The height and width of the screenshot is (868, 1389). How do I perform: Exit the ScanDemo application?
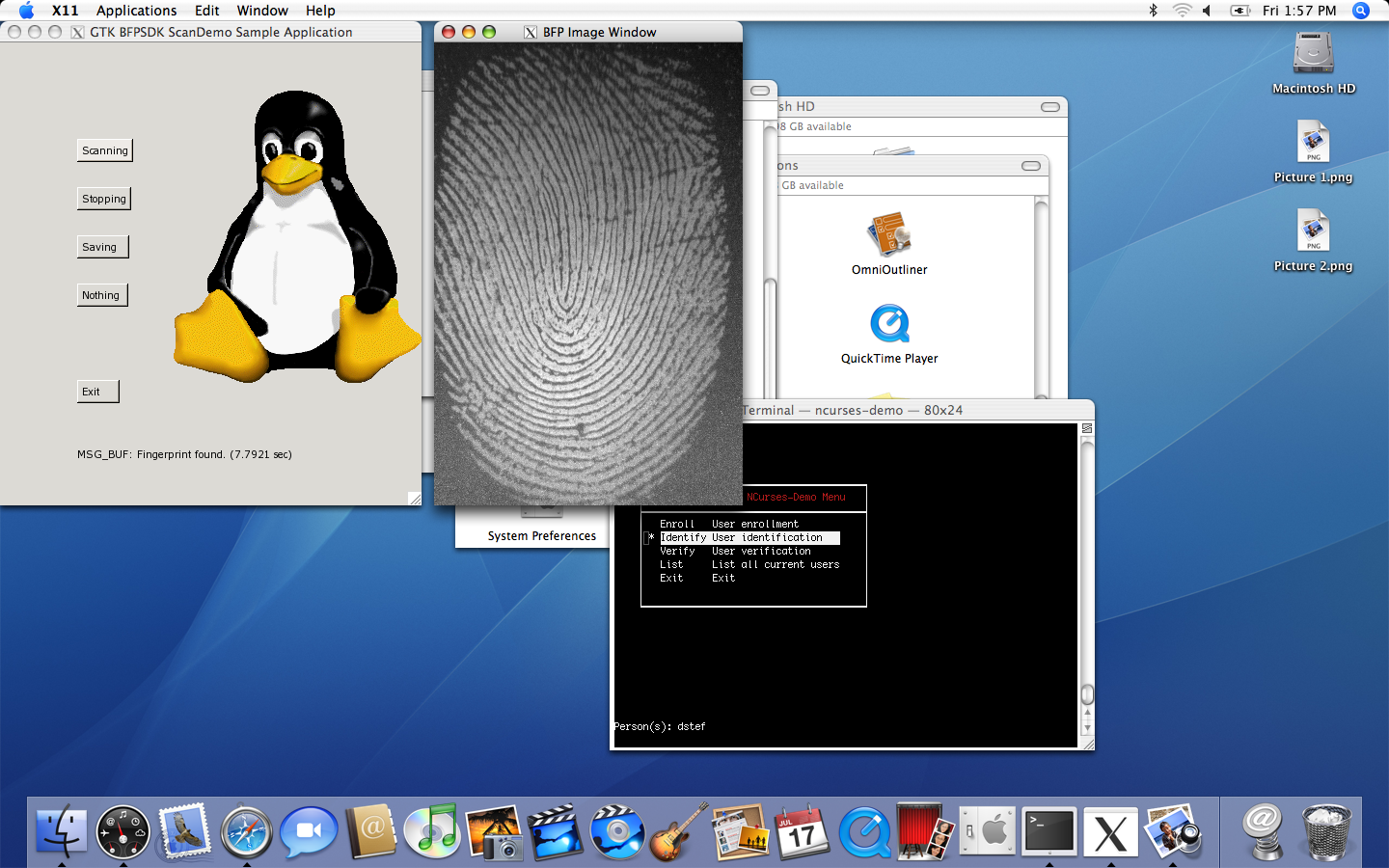tap(97, 392)
